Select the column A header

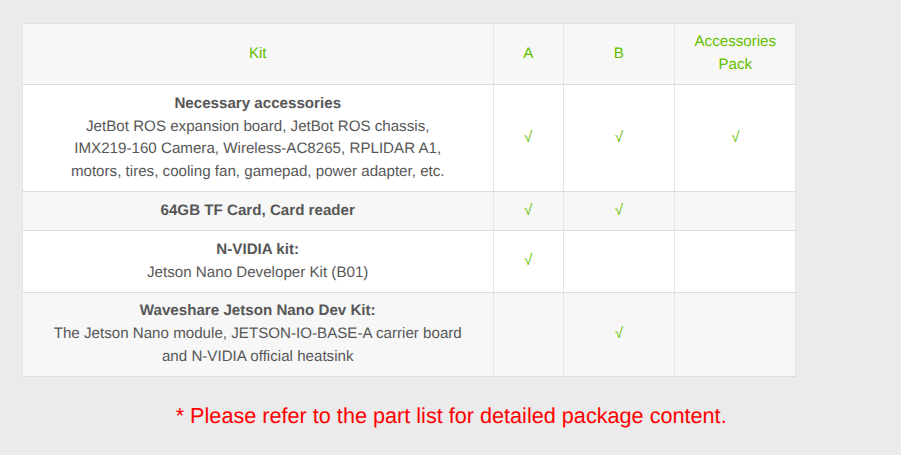click(x=528, y=53)
